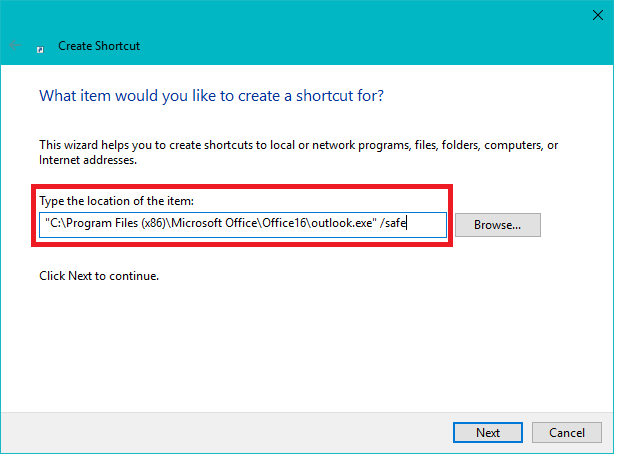Click Microsoft Office folder name in the path
This screenshot has width=623, height=465.
208,225
